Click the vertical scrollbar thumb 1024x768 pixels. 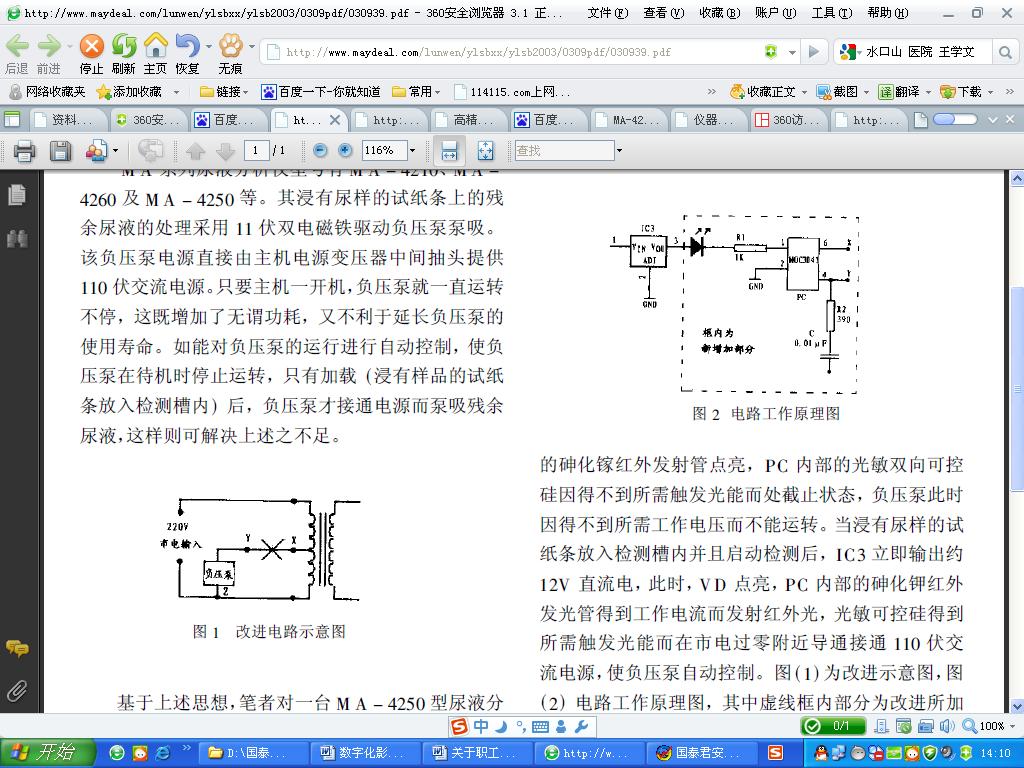[1017, 388]
